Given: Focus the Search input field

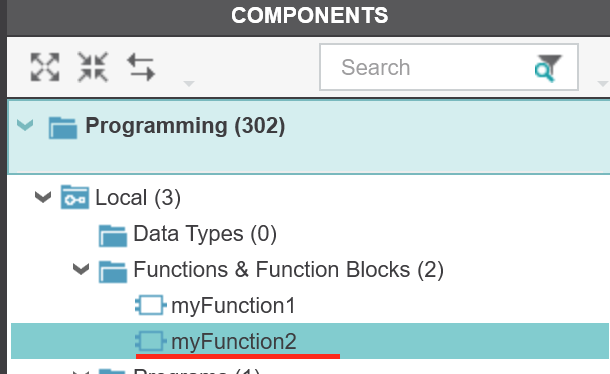Looking at the screenshot, I should (x=449, y=67).
